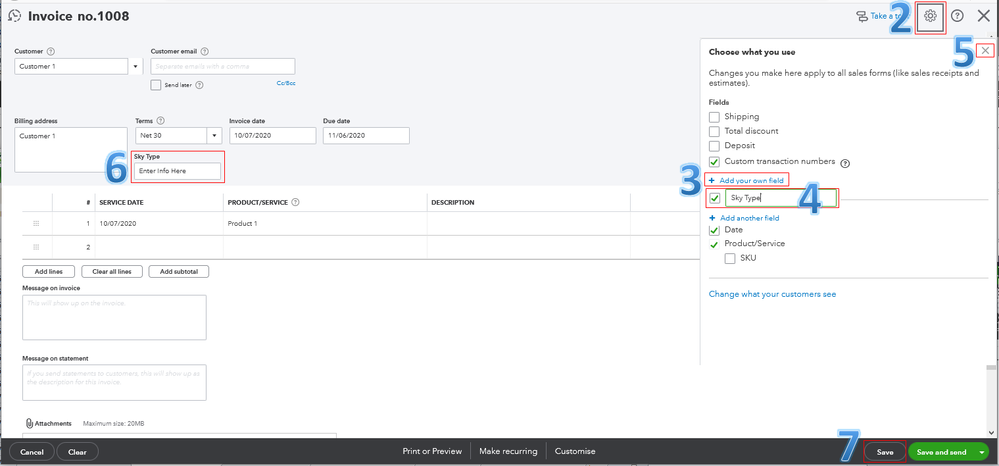
Task: Close the Choose what you use panel
Action: (x=986, y=50)
